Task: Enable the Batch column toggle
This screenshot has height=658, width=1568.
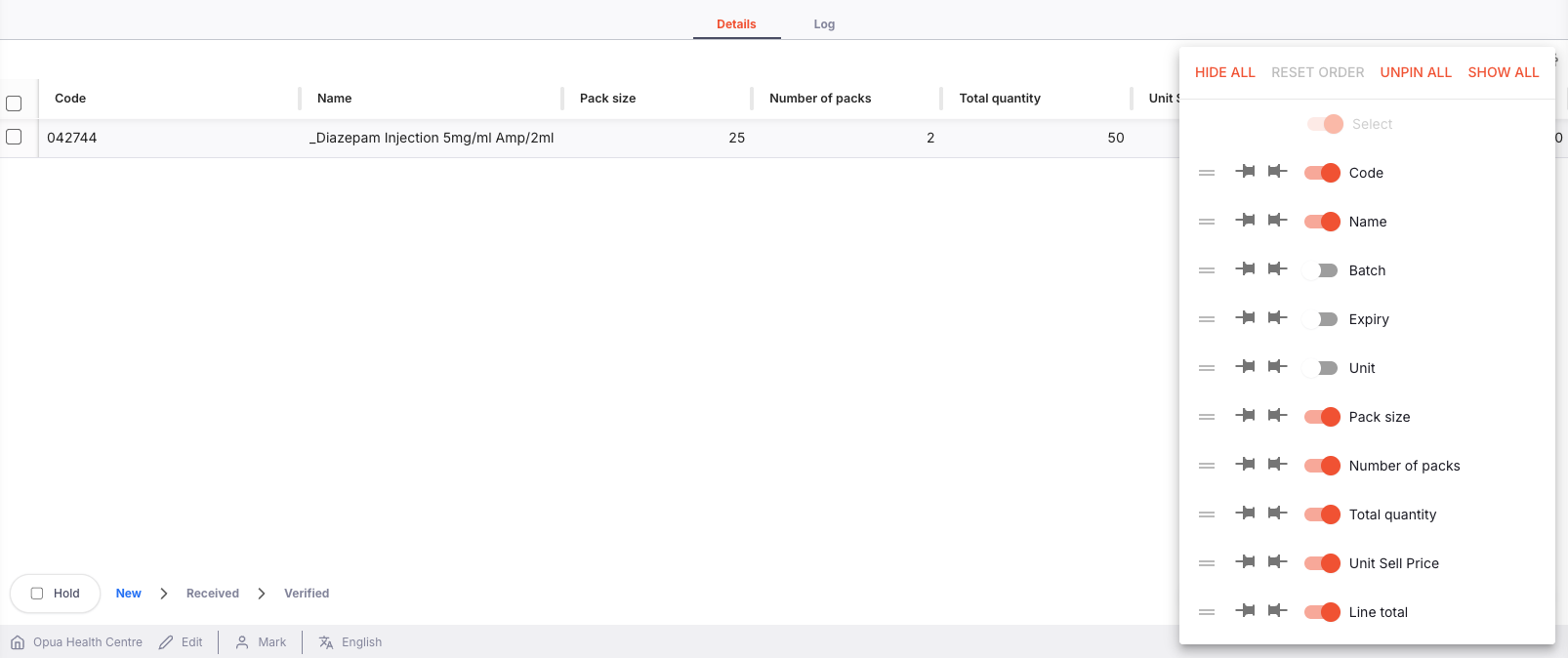Action: [1321, 270]
